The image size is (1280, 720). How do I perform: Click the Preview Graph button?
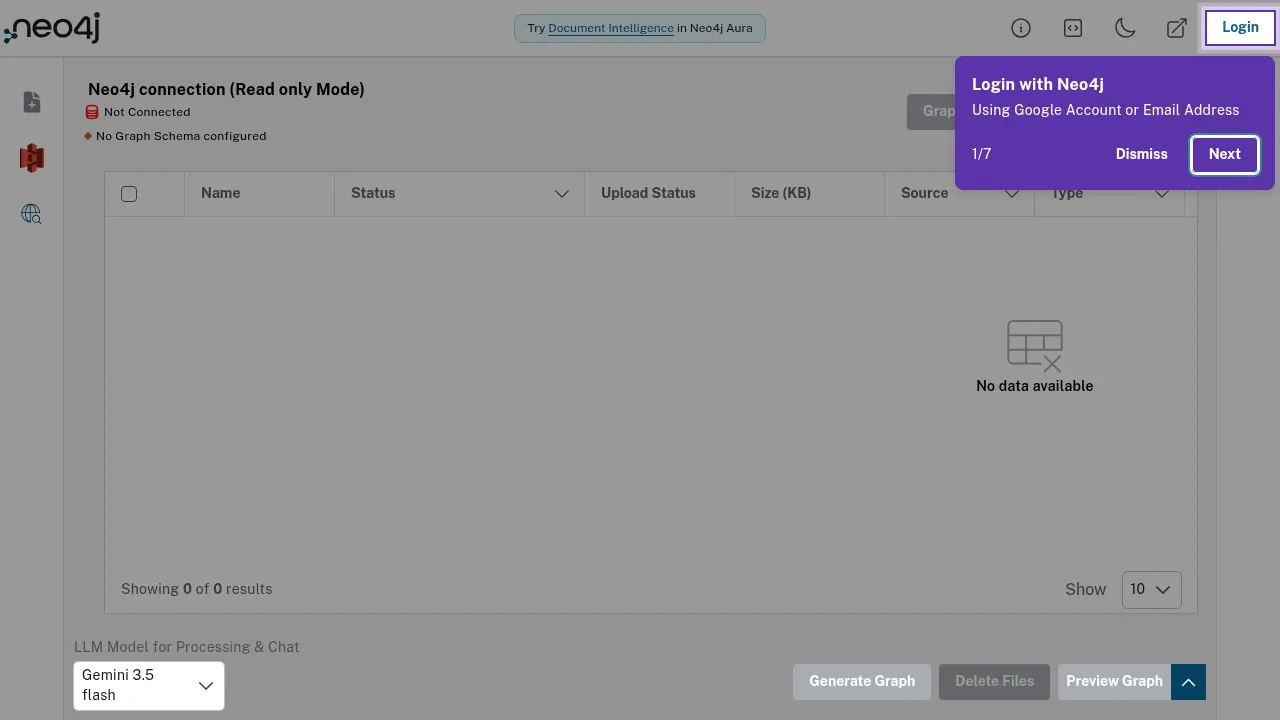click(1114, 682)
